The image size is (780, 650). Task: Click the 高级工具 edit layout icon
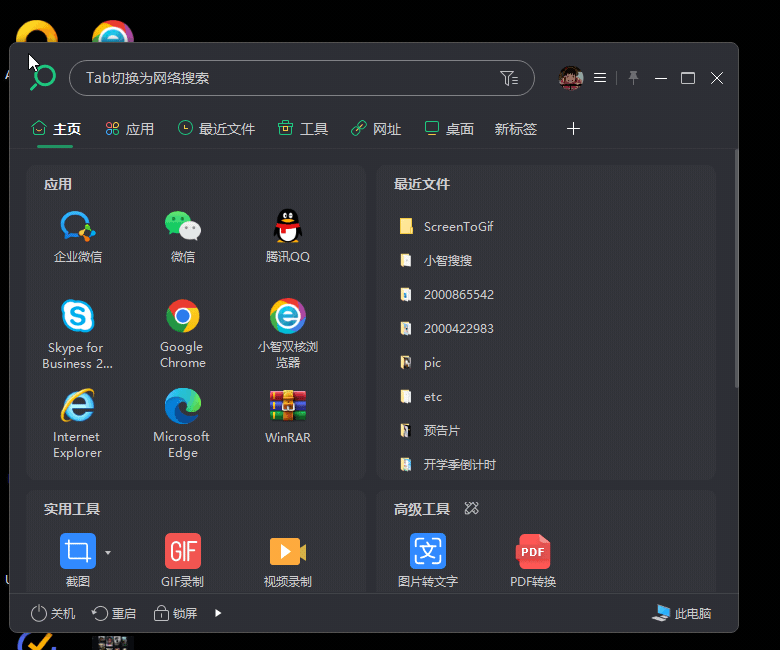(471, 508)
